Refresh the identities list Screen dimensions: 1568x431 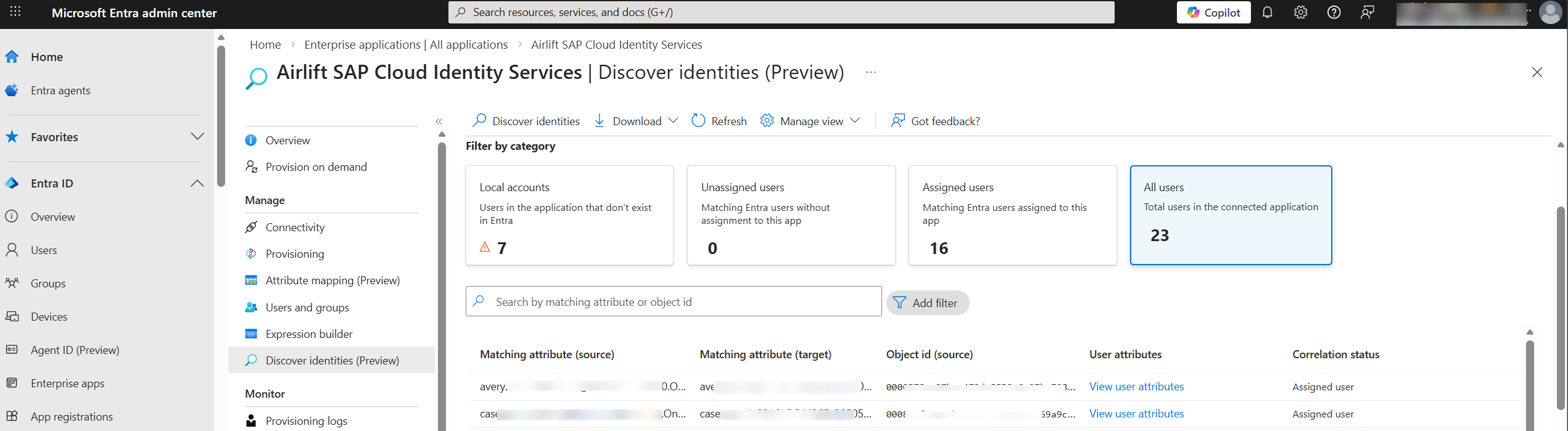point(719,121)
